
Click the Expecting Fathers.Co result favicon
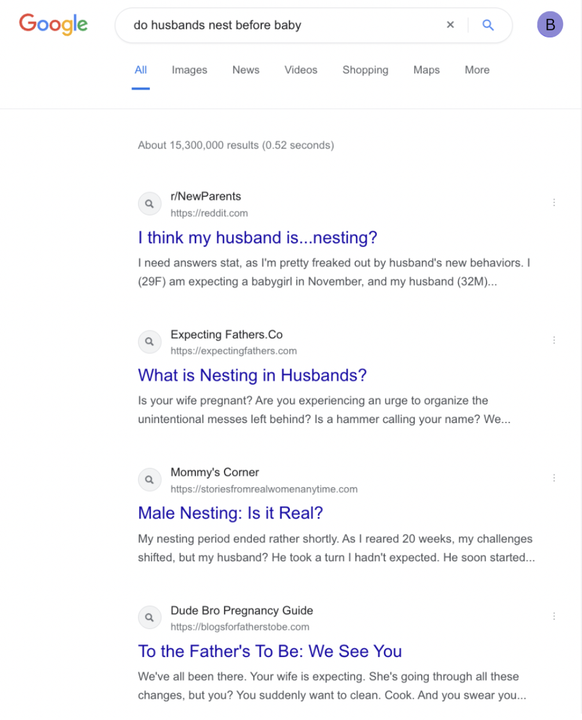(150, 342)
